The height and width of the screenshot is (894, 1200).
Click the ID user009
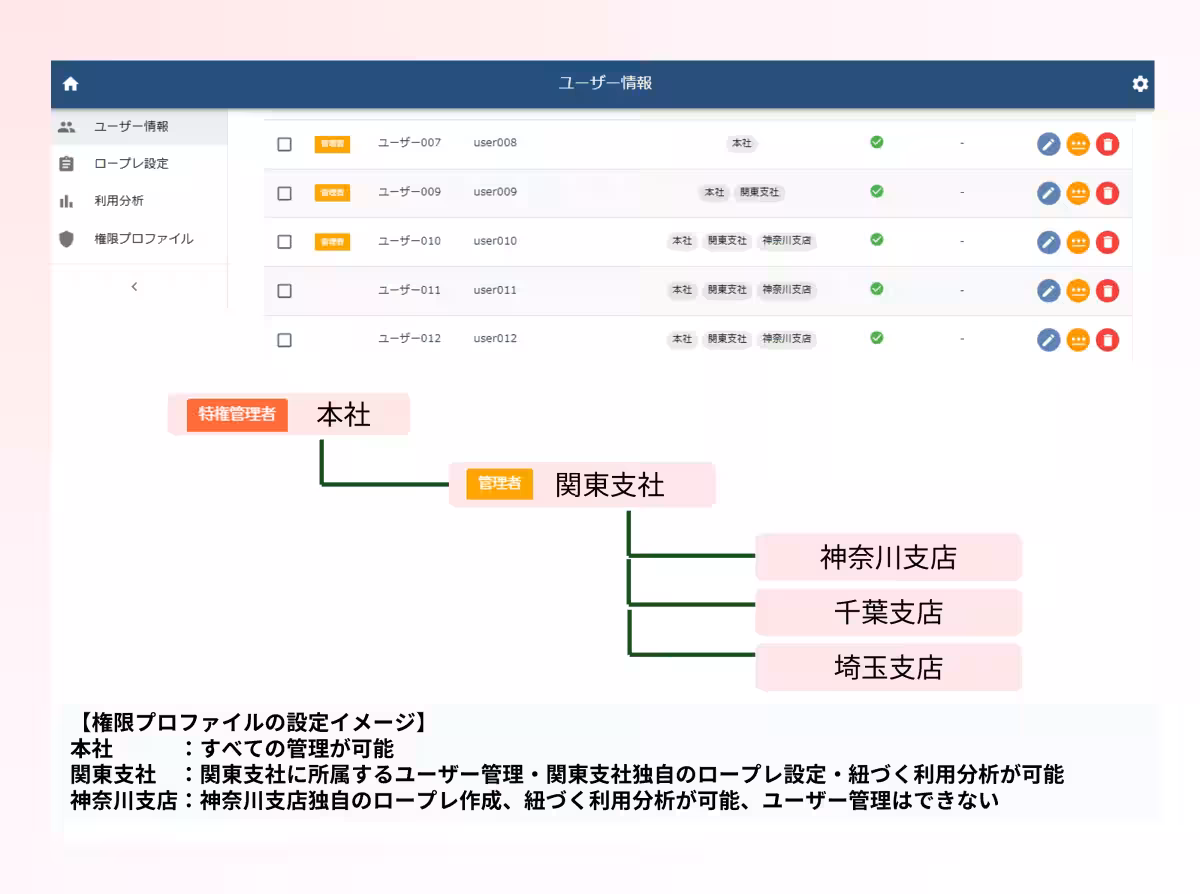pyautogui.click(x=495, y=192)
